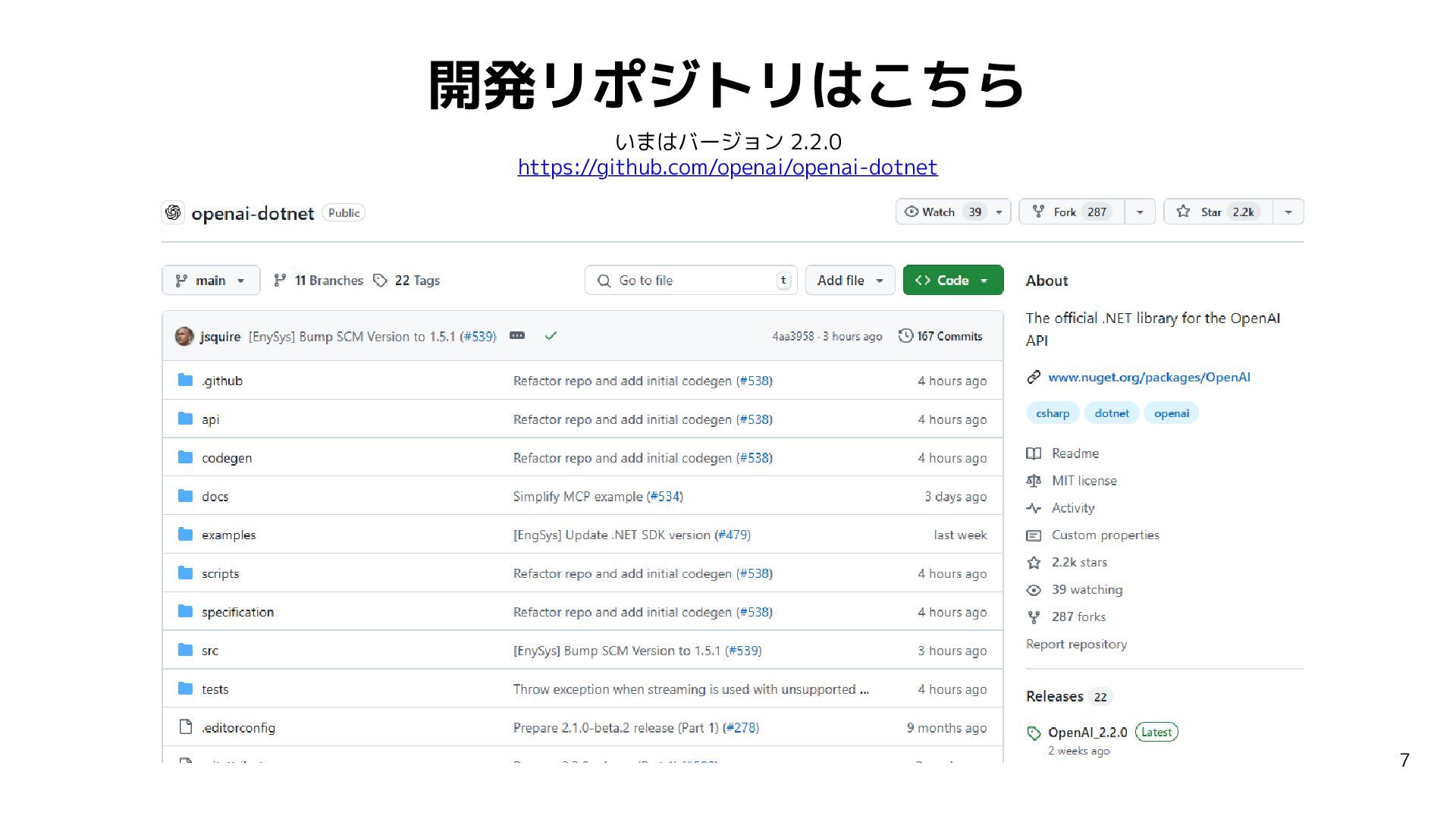This screenshot has width=1456, height=819.
Task: Open #539 in the src row
Action: tap(744, 651)
